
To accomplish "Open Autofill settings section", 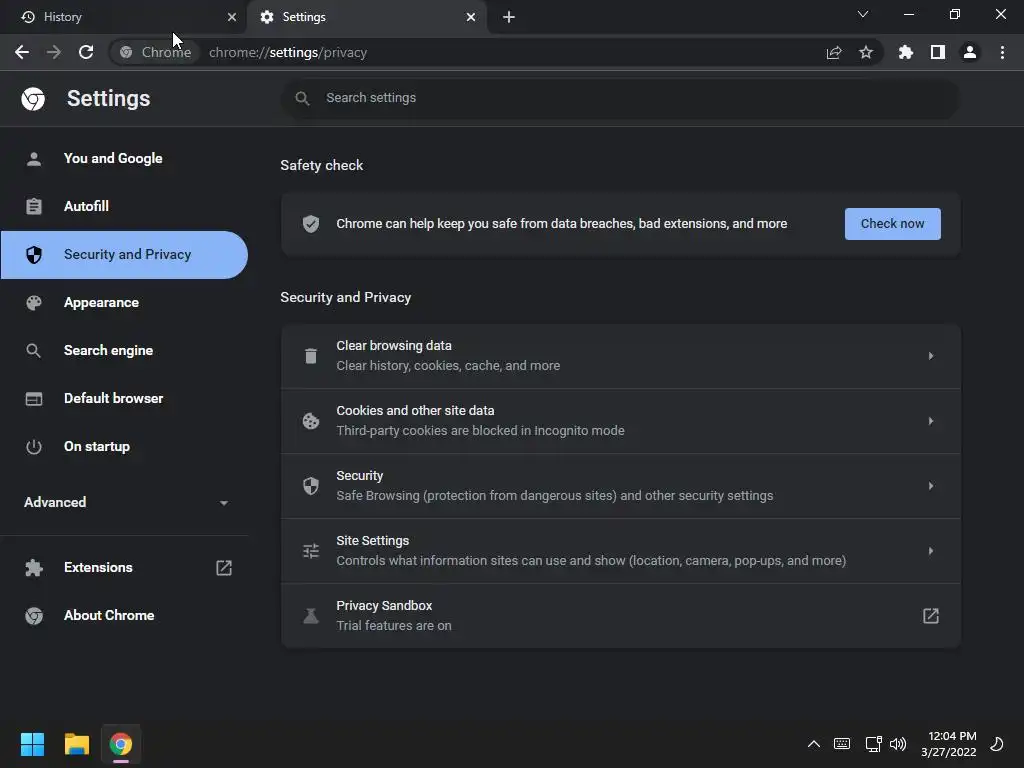I will click(x=124, y=206).
